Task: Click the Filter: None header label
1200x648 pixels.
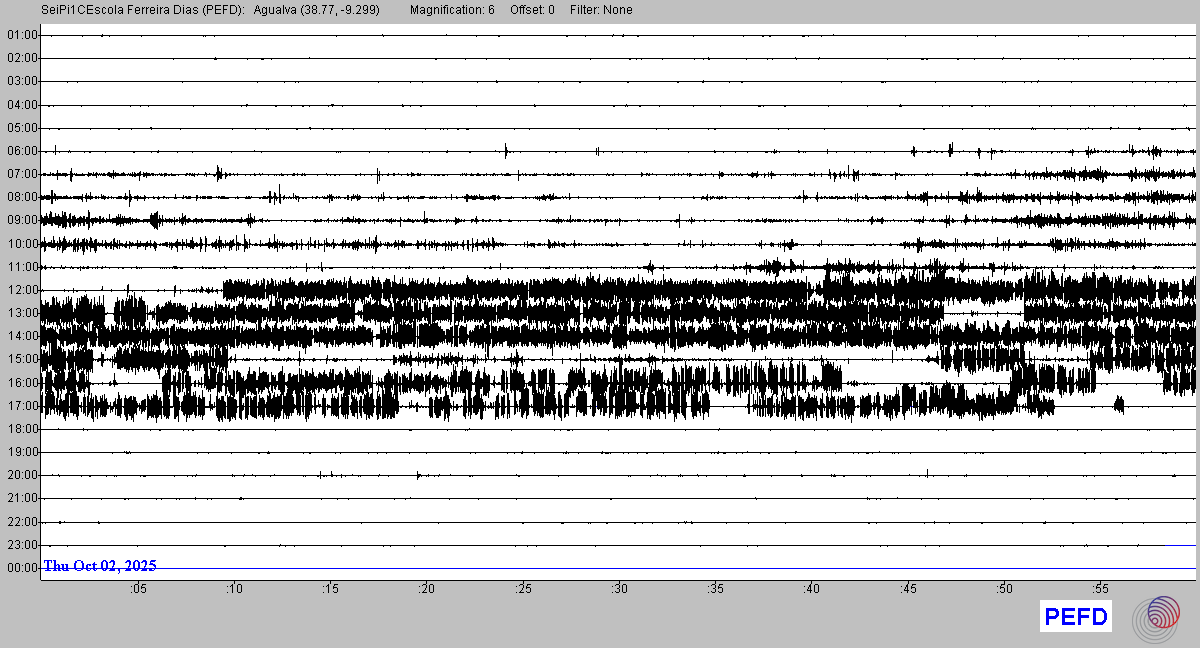Action: (x=601, y=10)
